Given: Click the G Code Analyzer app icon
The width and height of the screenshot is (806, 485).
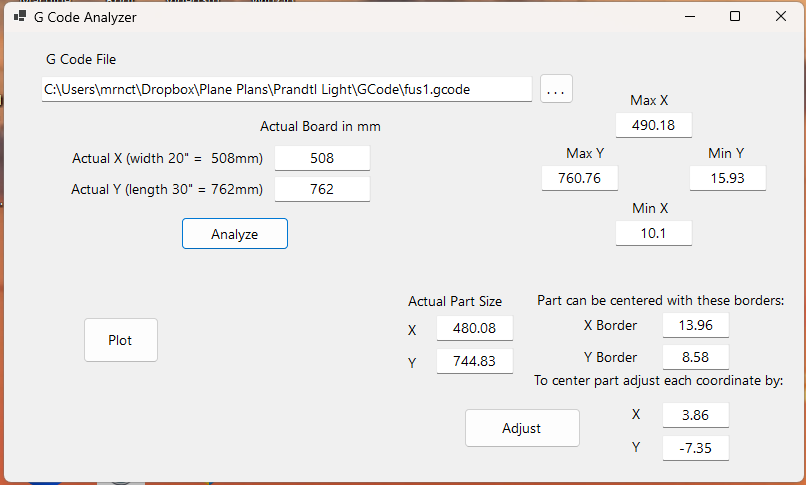Looking at the screenshot, I should click(x=19, y=17).
